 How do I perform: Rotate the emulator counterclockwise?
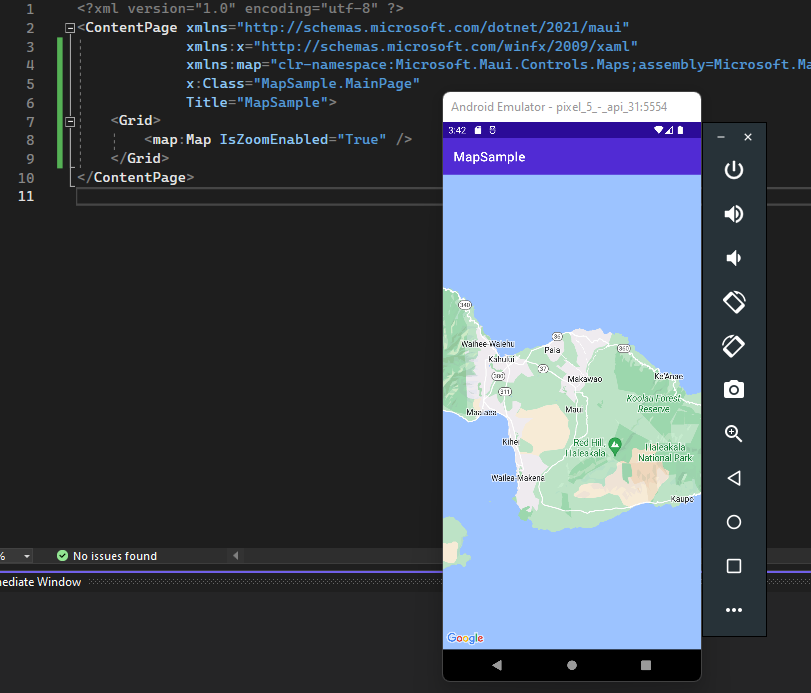[733, 301]
